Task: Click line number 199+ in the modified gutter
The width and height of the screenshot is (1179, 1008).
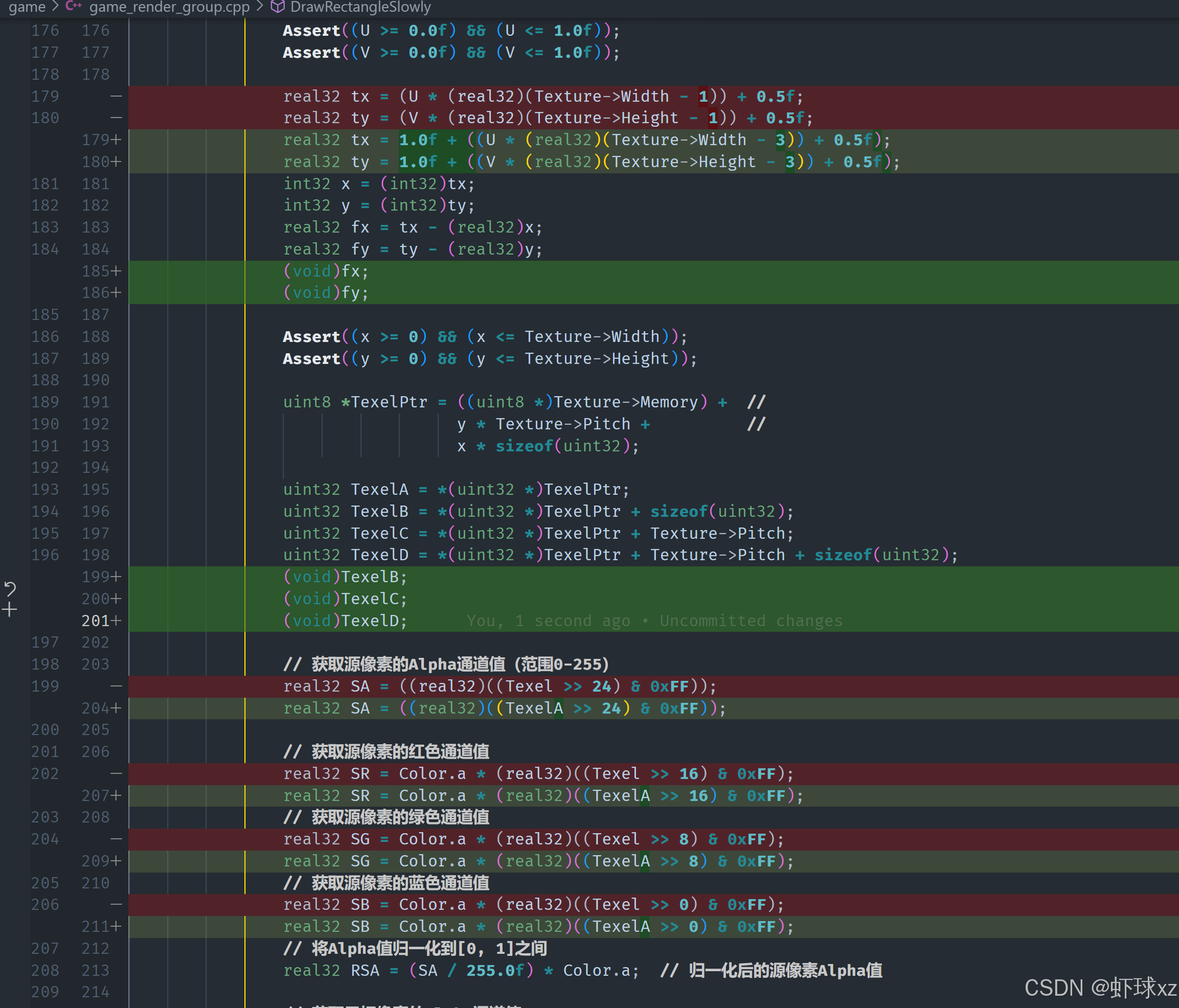Action: (101, 577)
